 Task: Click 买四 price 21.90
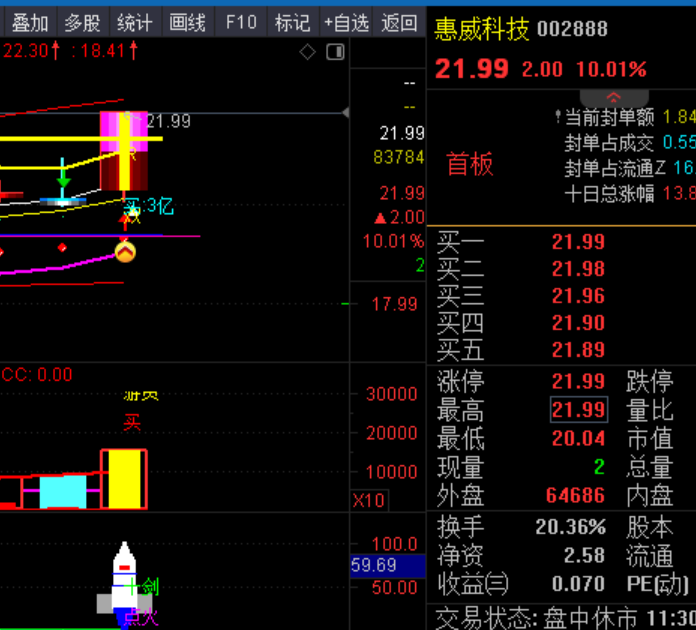coord(578,323)
